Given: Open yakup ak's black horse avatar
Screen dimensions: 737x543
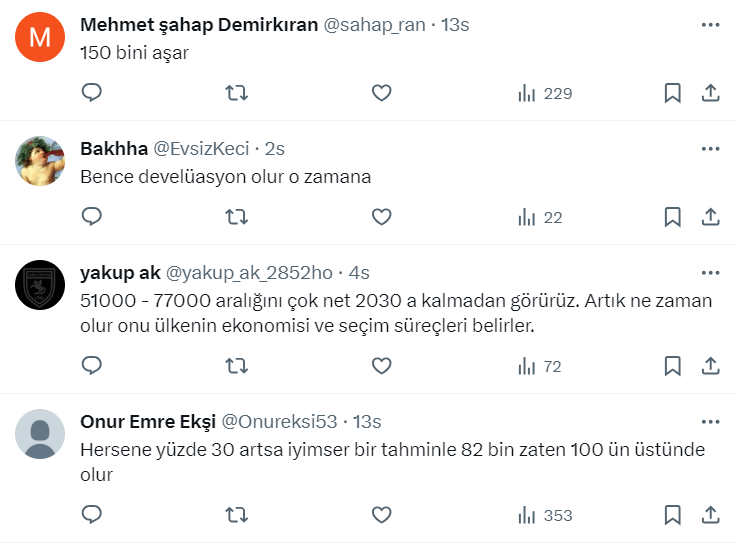Looking at the screenshot, I should 41,287.
